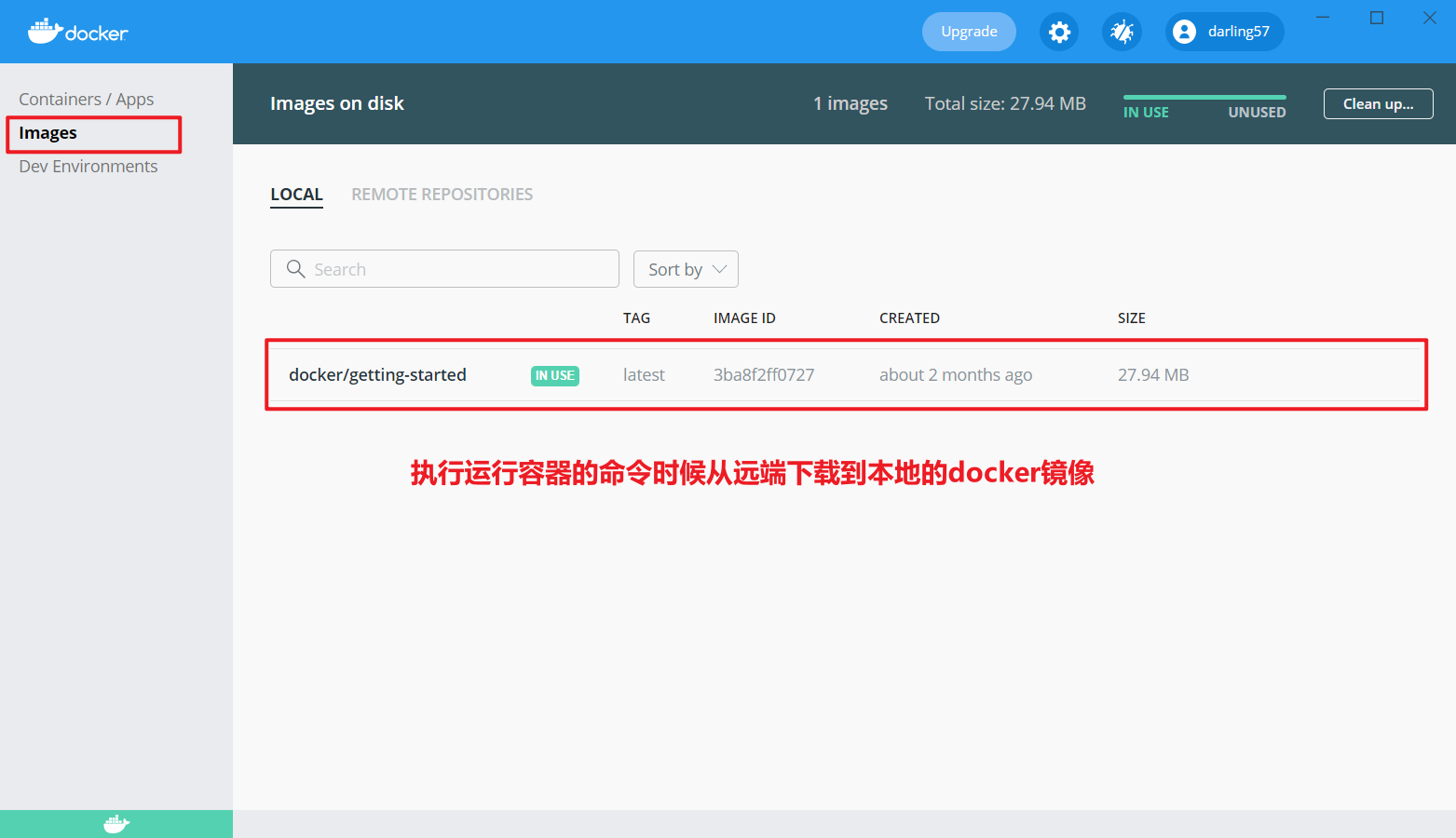Click the Clean up... button
Screen dimensions: 1456x838
(1378, 104)
